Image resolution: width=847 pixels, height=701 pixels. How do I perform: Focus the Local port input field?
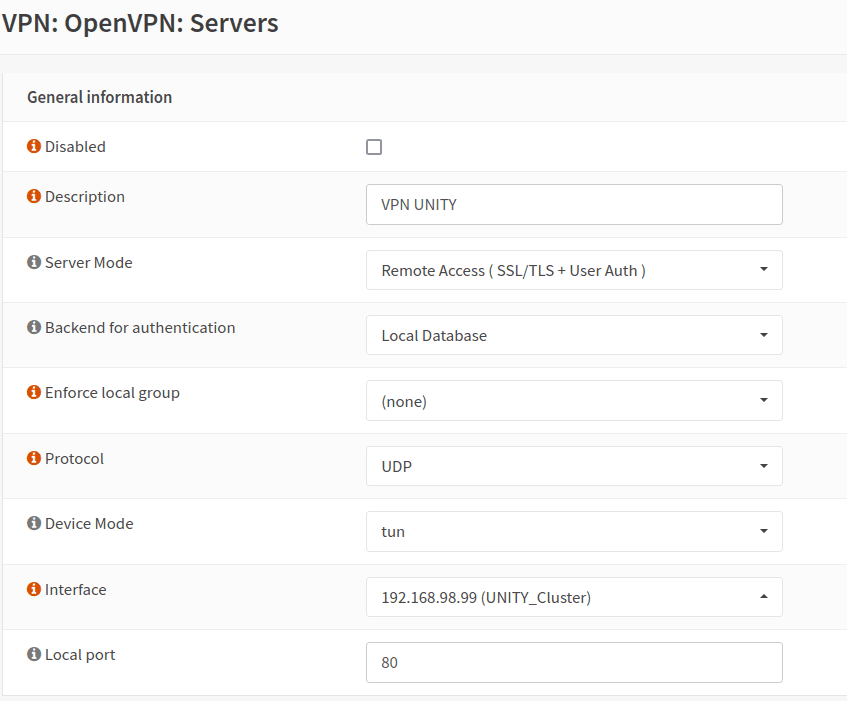(x=574, y=662)
